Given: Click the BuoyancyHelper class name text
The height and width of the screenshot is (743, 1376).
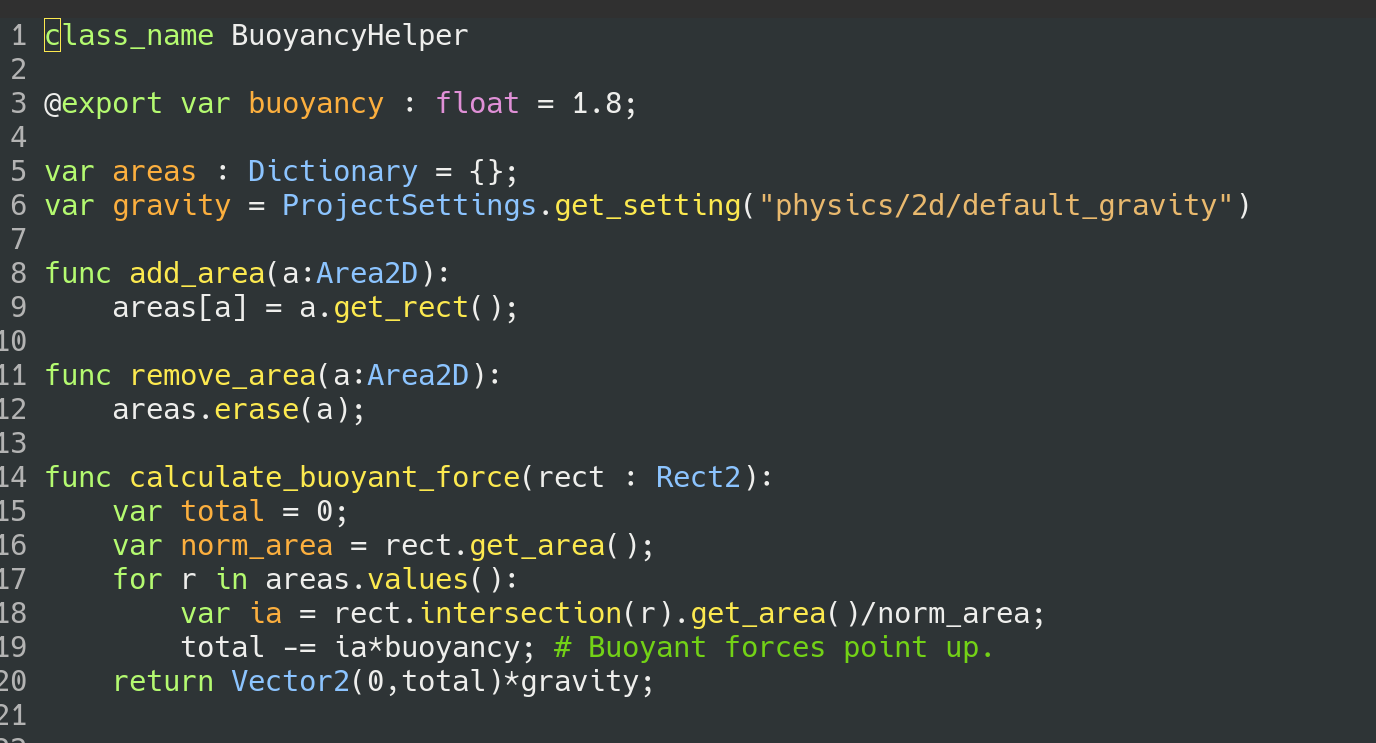Looking at the screenshot, I should pyautogui.click(x=349, y=36).
